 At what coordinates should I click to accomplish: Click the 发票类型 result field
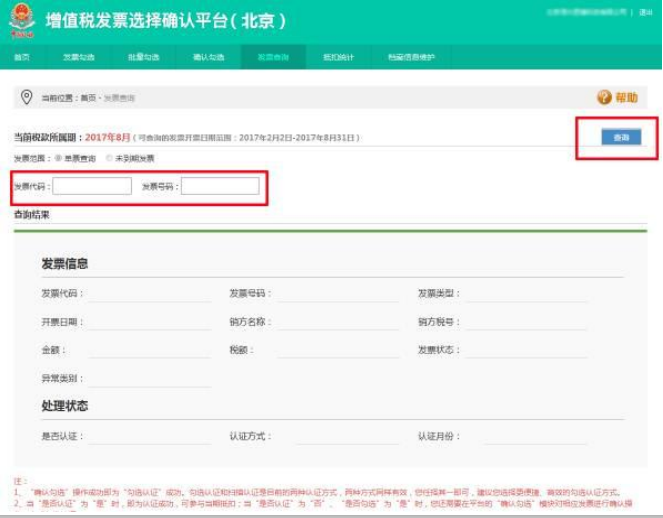point(526,293)
